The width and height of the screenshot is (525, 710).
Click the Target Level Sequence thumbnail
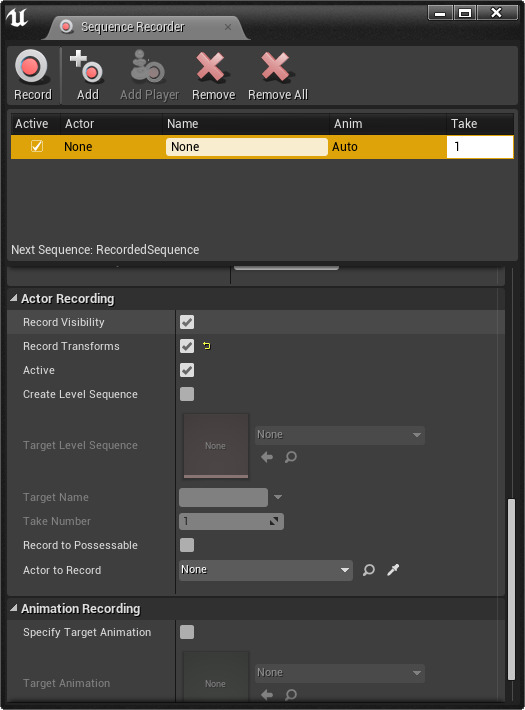point(216,446)
